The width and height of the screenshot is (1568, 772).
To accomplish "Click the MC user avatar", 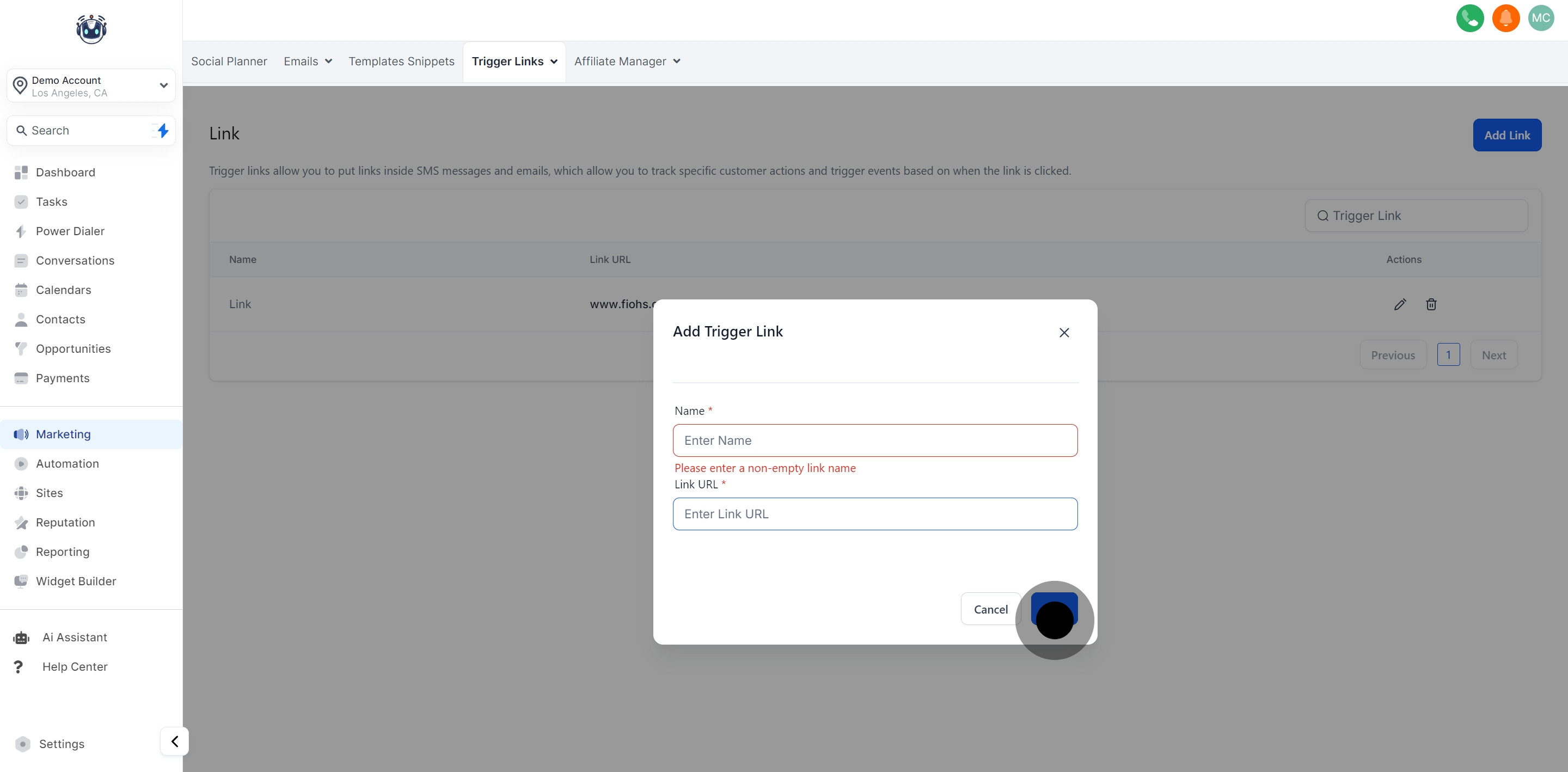I will (x=1541, y=19).
